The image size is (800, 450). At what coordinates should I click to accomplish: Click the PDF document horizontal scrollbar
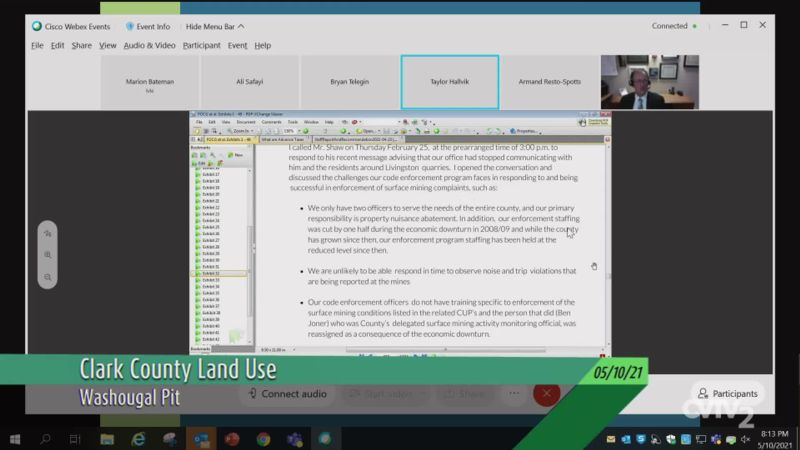445,350
